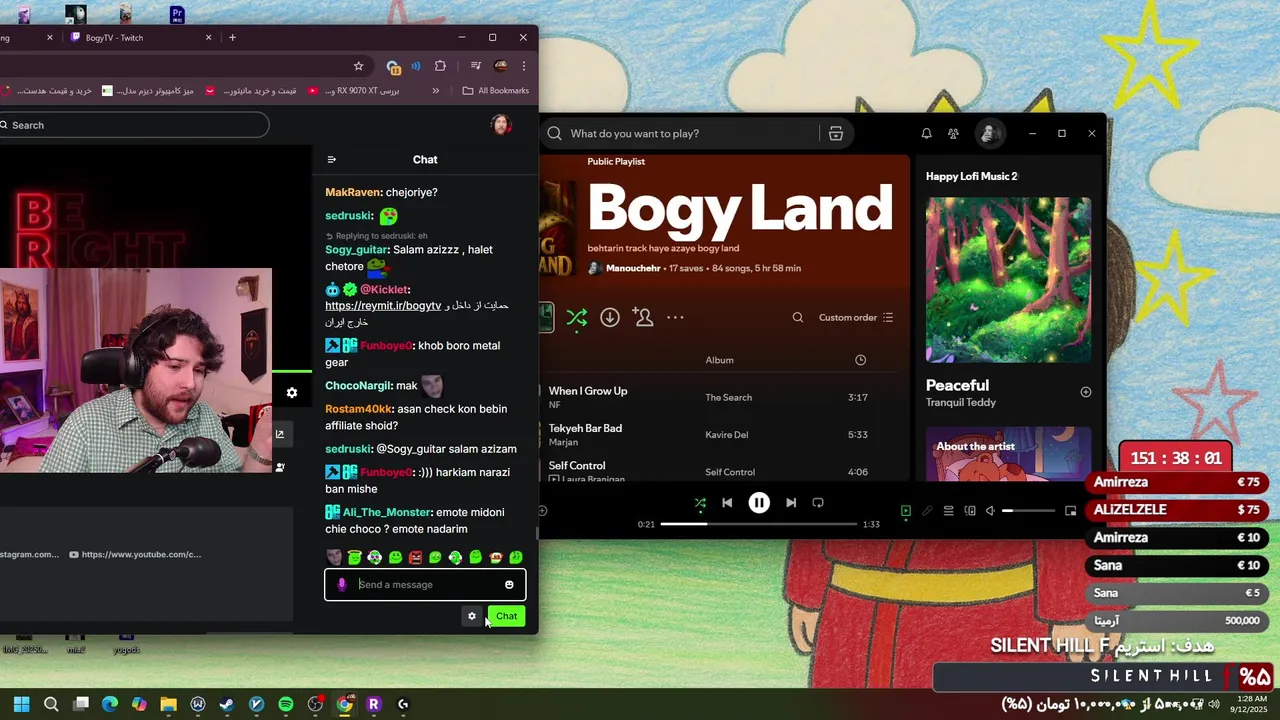1280x720 pixels.
Task: Open the Custom order sort dropdown
Action: (856, 317)
